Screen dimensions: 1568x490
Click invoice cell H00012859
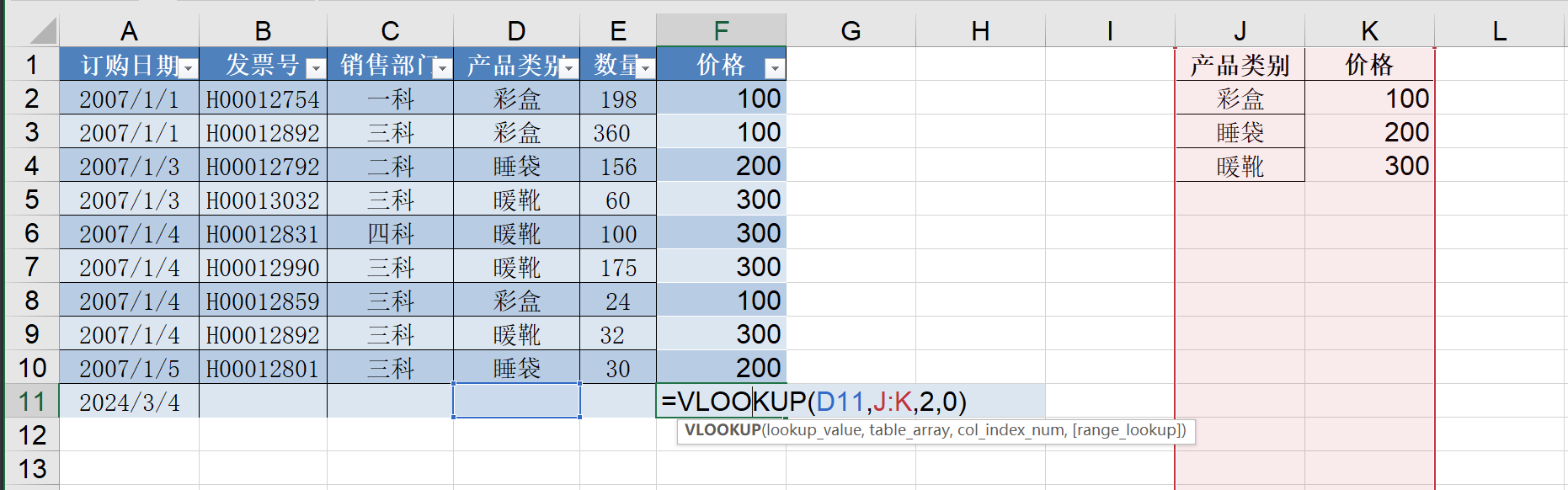[263, 301]
